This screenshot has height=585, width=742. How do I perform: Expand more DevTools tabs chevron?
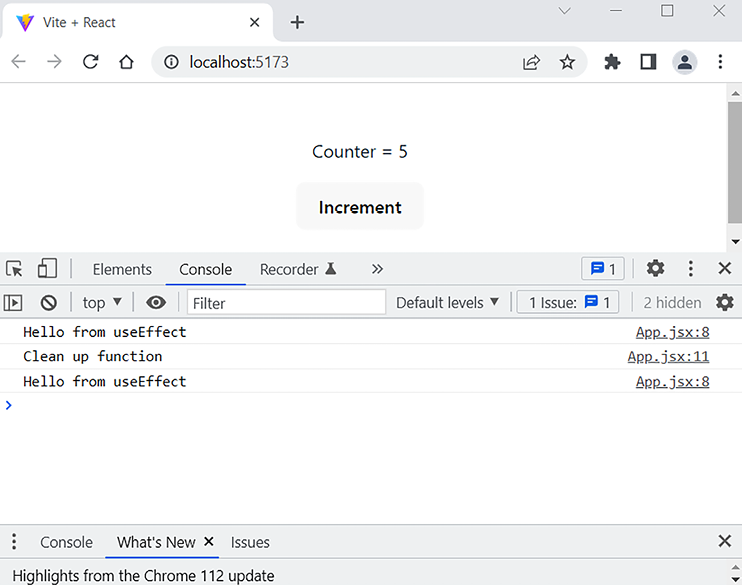pyautogui.click(x=377, y=269)
